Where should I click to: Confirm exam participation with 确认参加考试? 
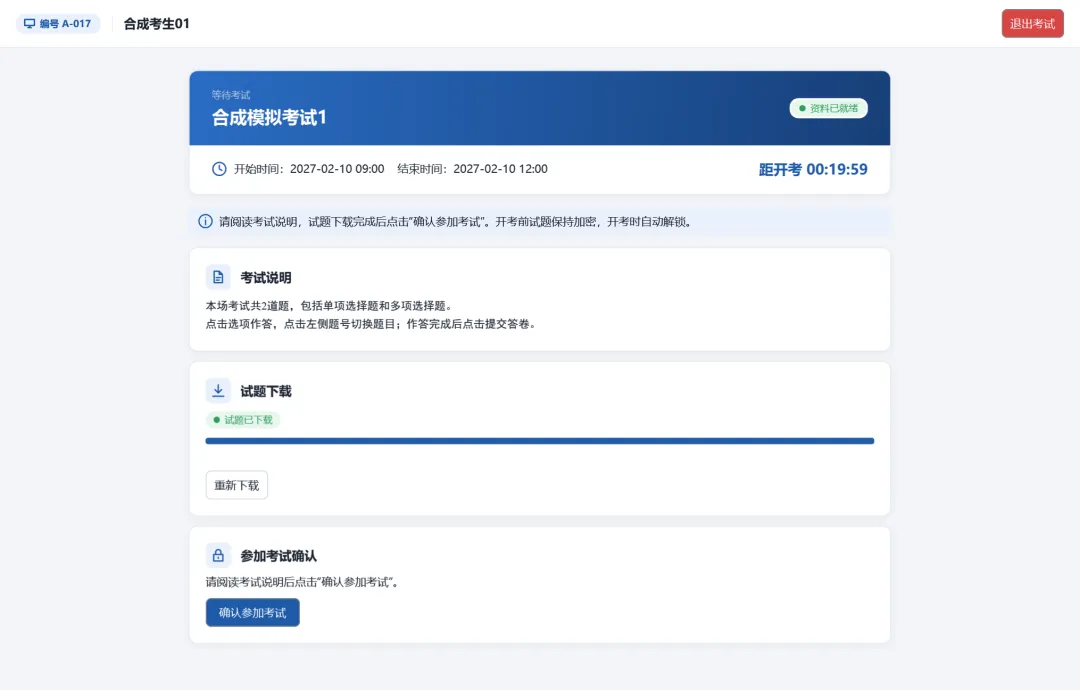pyautogui.click(x=252, y=612)
